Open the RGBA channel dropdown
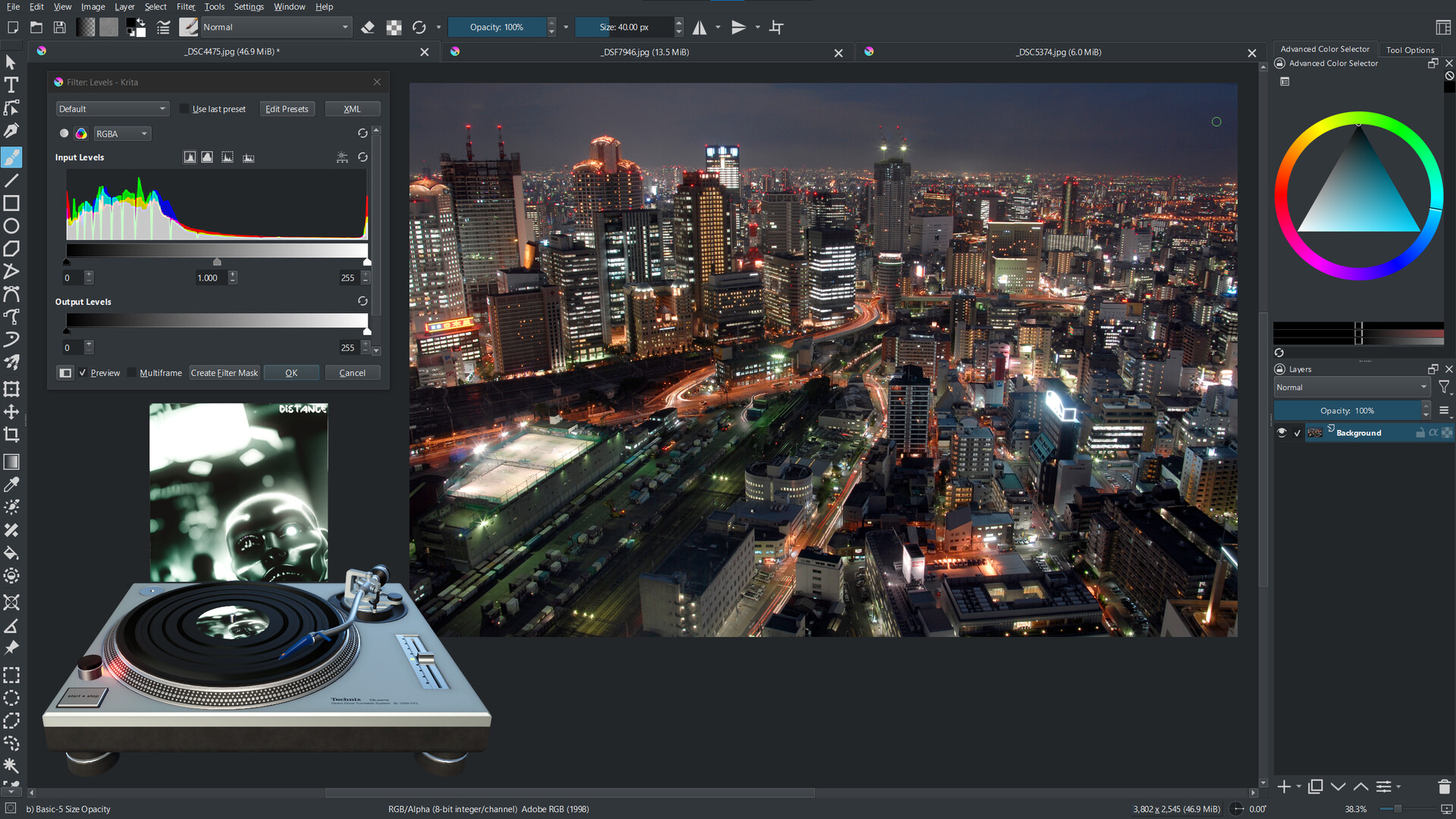 point(122,133)
